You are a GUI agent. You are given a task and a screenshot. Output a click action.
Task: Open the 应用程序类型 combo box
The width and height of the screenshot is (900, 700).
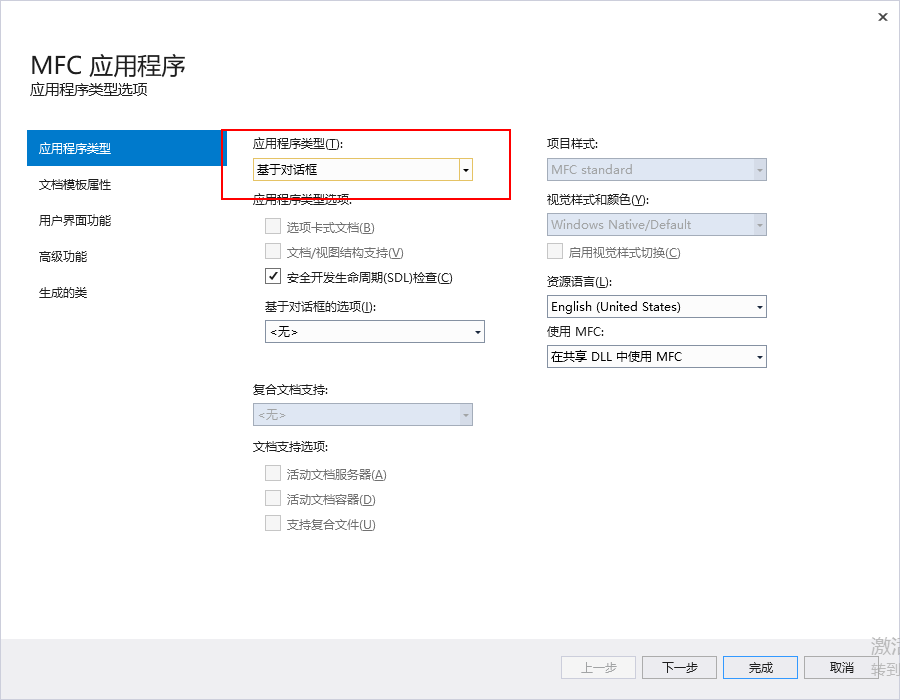point(465,169)
